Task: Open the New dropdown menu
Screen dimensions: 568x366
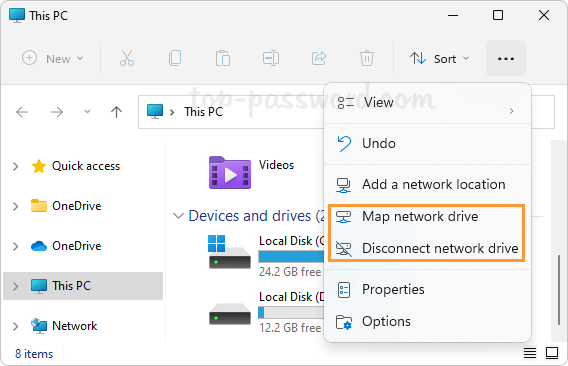Action: tap(53, 58)
